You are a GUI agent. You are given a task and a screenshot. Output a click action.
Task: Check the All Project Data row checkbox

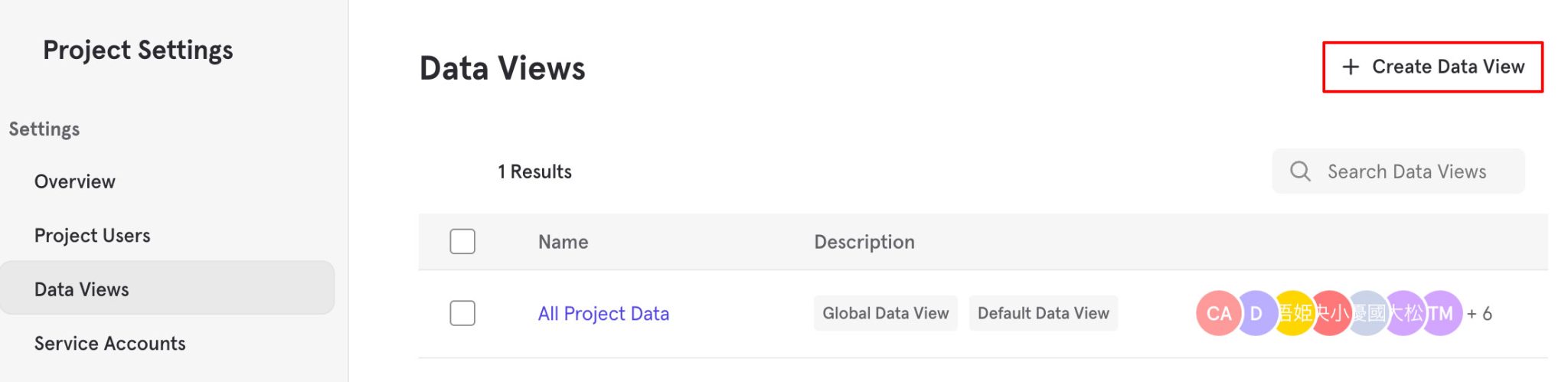462,313
